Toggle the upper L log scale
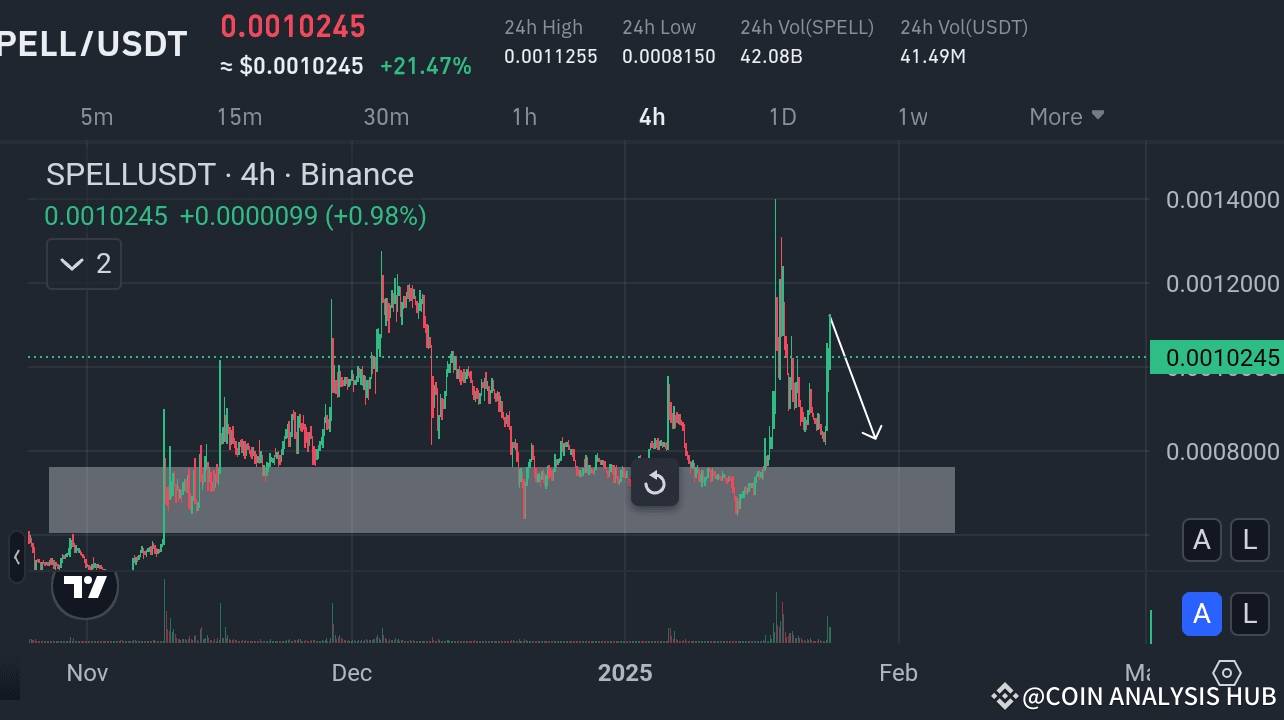The width and height of the screenshot is (1284, 720). point(1250,540)
